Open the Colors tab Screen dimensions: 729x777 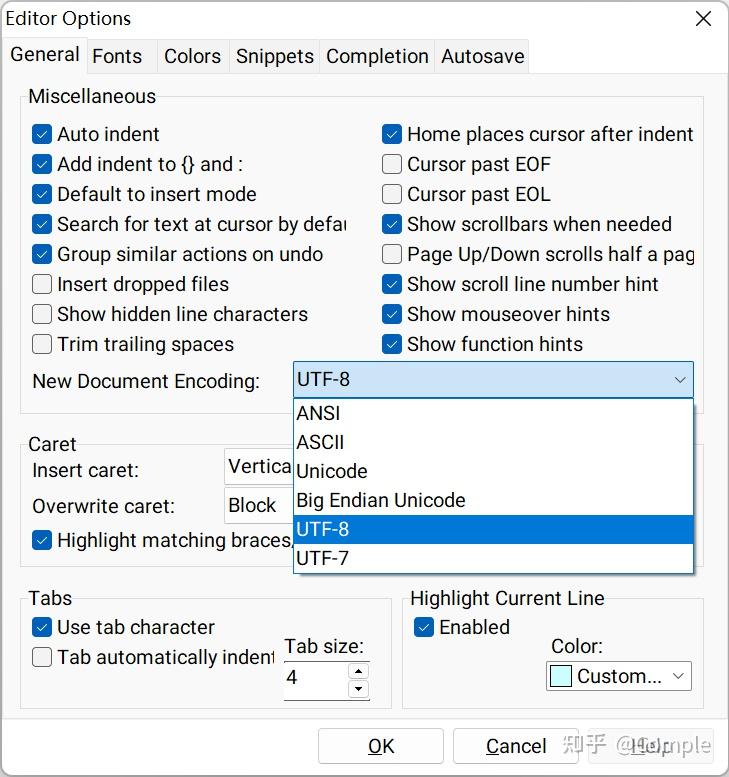point(192,56)
